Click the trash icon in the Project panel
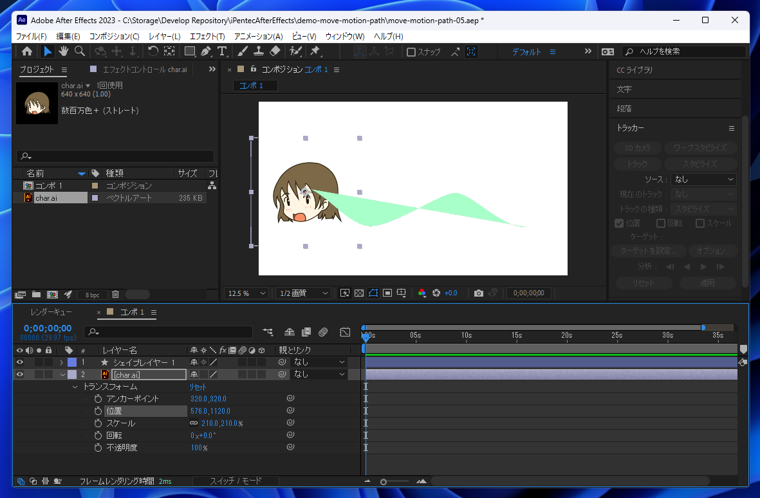 coord(115,295)
